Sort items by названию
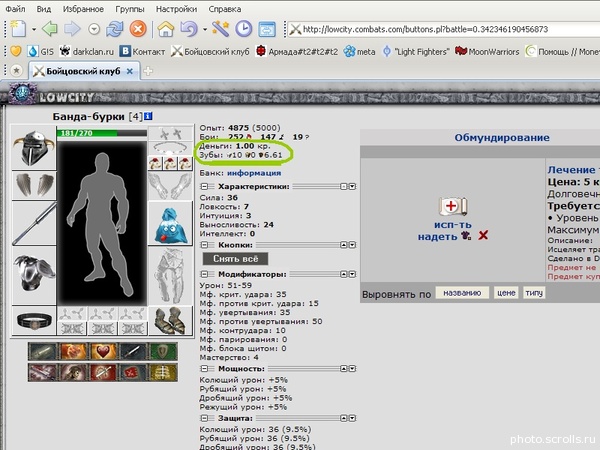Image resolution: width=600 pixels, height=450 pixels. pyautogui.click(x=462, y=293)
